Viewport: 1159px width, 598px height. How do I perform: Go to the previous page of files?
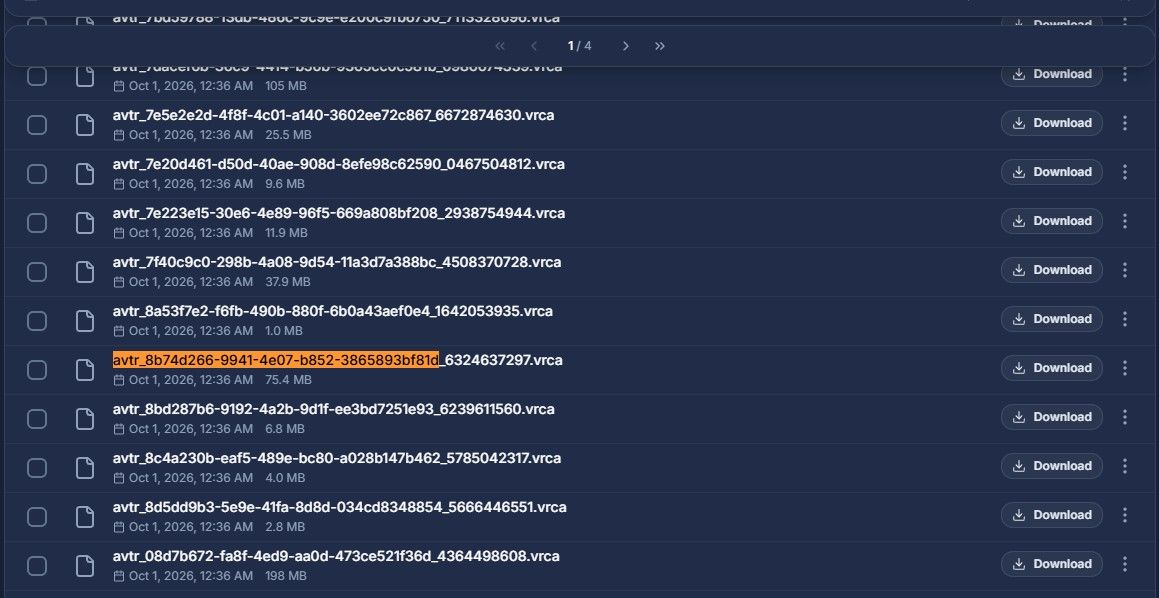point(534,46)
